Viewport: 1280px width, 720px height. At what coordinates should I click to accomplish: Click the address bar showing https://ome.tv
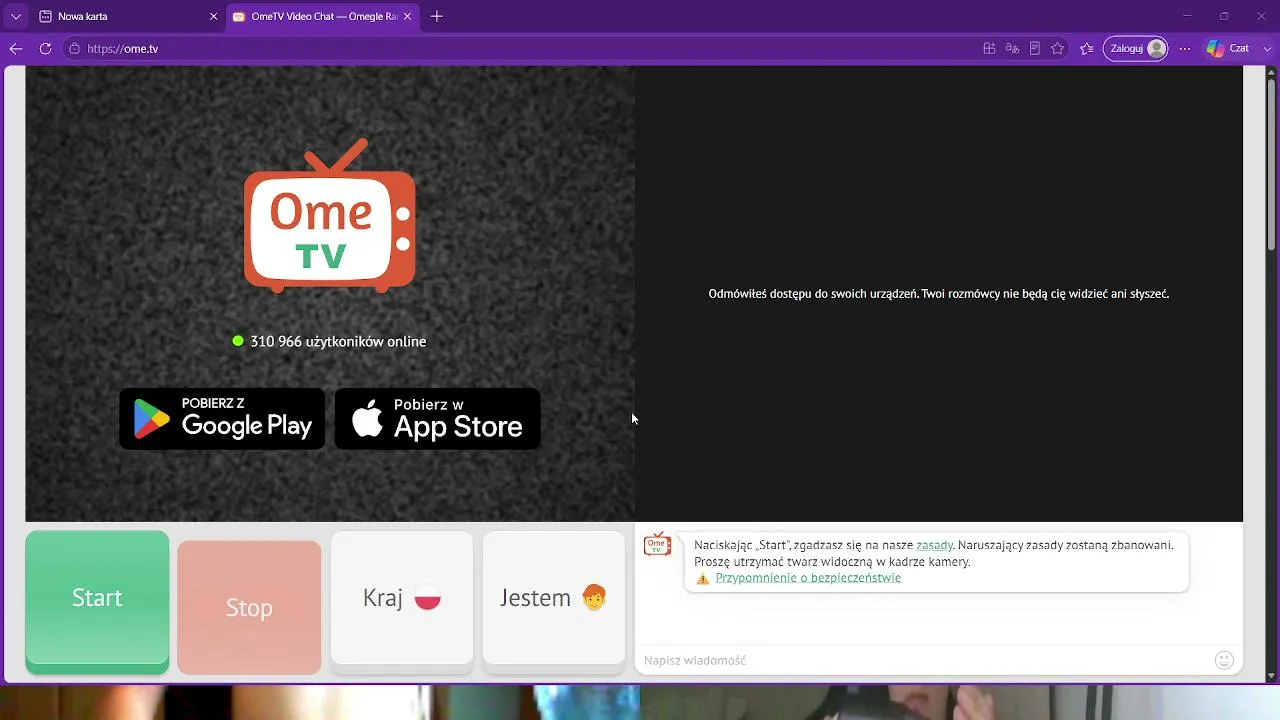pos(520,48)
